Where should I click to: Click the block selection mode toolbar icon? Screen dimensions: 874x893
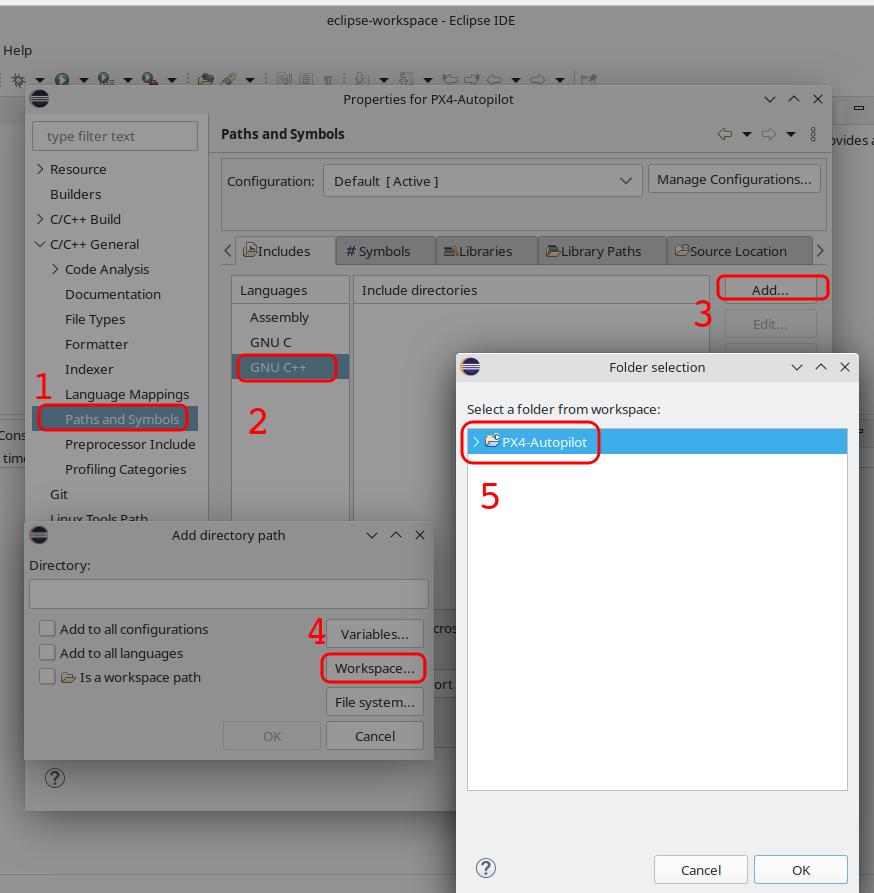[306, 79]
